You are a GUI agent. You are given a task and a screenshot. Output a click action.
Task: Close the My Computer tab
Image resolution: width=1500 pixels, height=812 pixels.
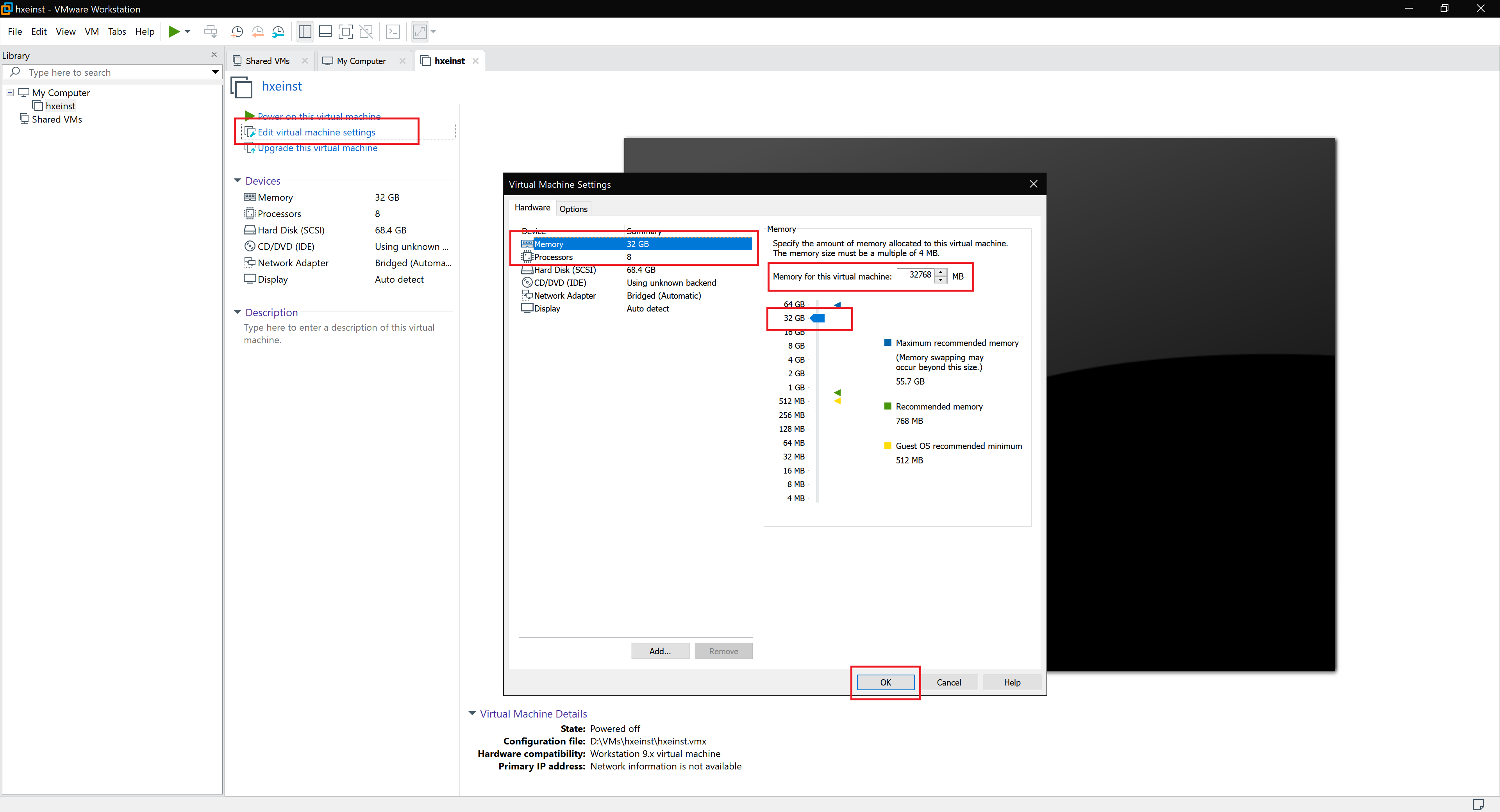click(x=402, y=61)
